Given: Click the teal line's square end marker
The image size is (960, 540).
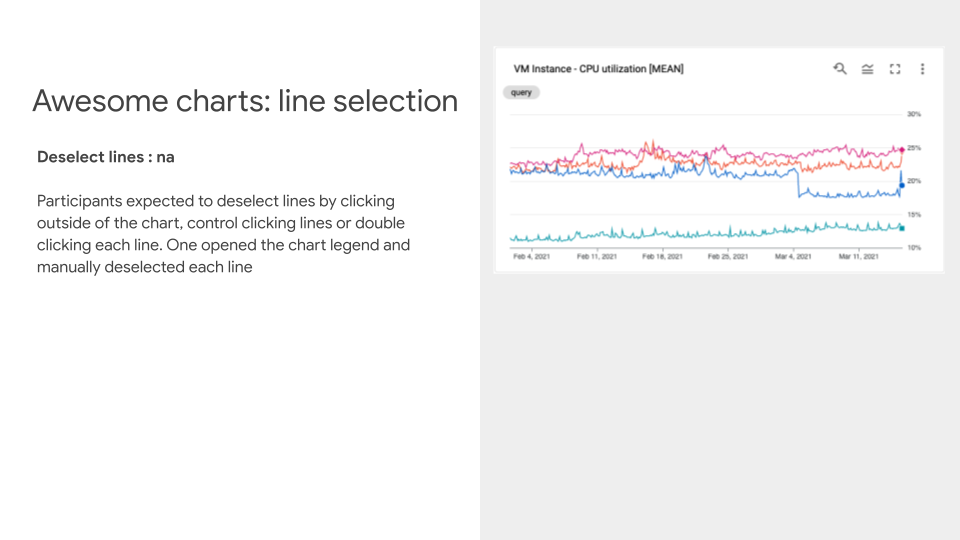Looking at the screenshot, I should (x=901, y=228).
